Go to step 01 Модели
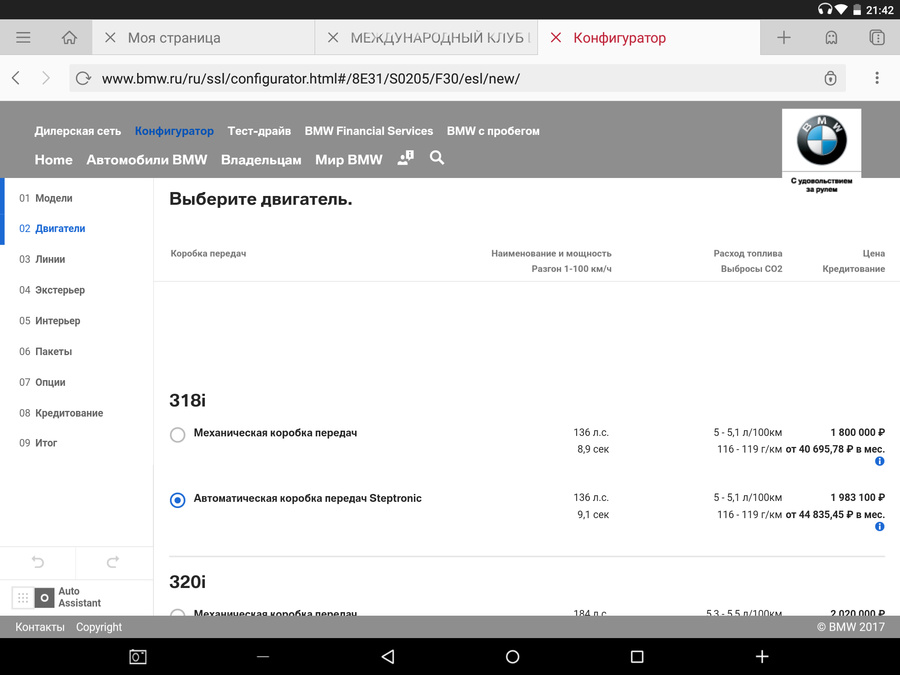The height and width of the screenshot is (675, 900). (46, 198)
